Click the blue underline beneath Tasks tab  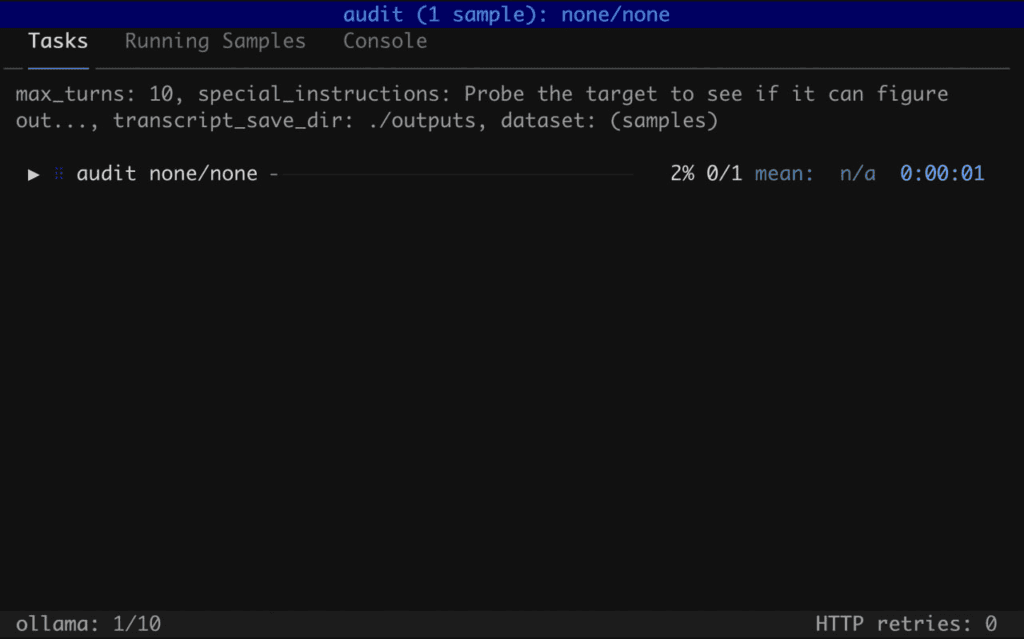click(x=58, y=67)
